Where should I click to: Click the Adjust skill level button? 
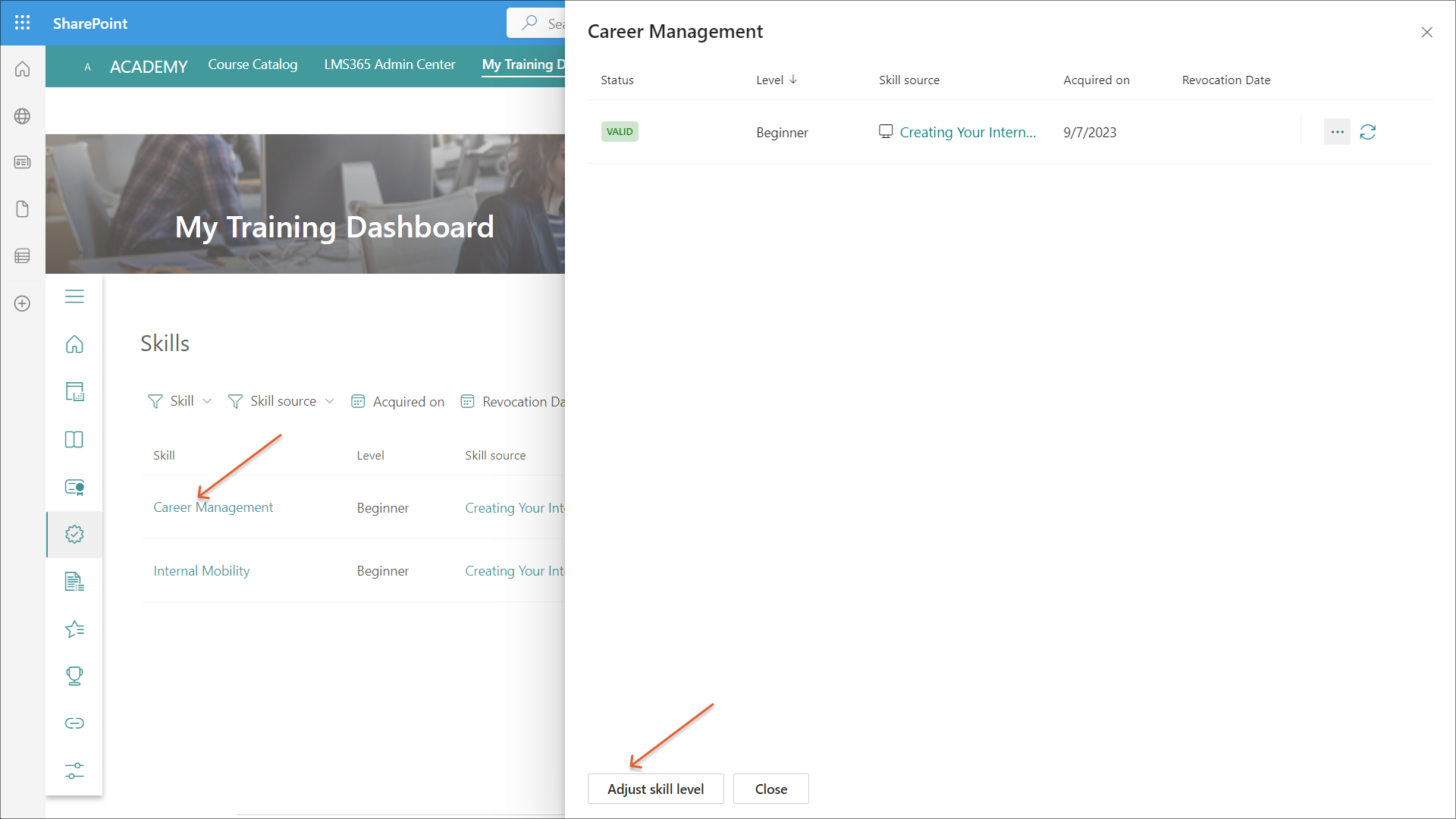point(655,789)
